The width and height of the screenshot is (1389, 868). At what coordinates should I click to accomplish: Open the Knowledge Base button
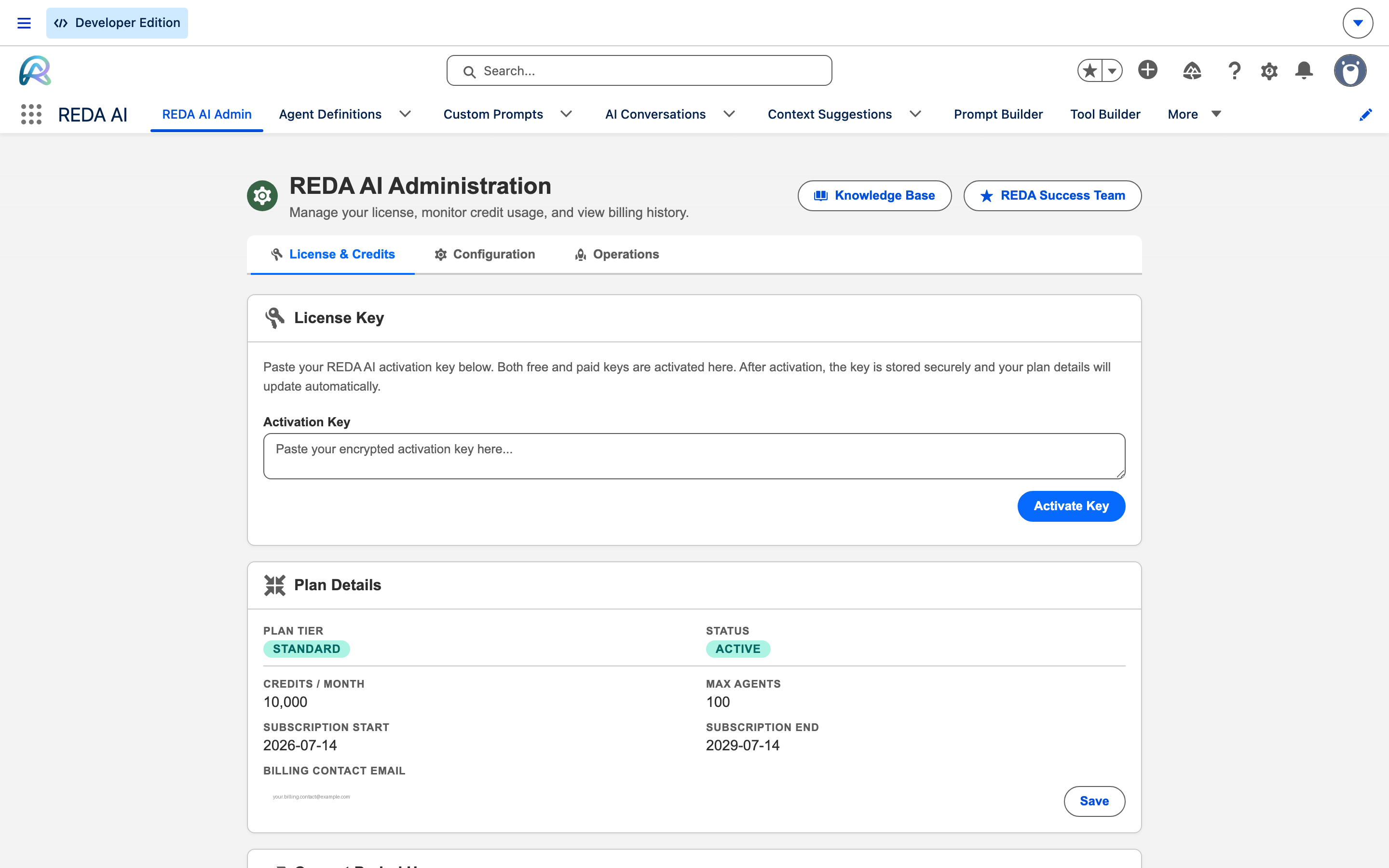(x=874, y=196)
